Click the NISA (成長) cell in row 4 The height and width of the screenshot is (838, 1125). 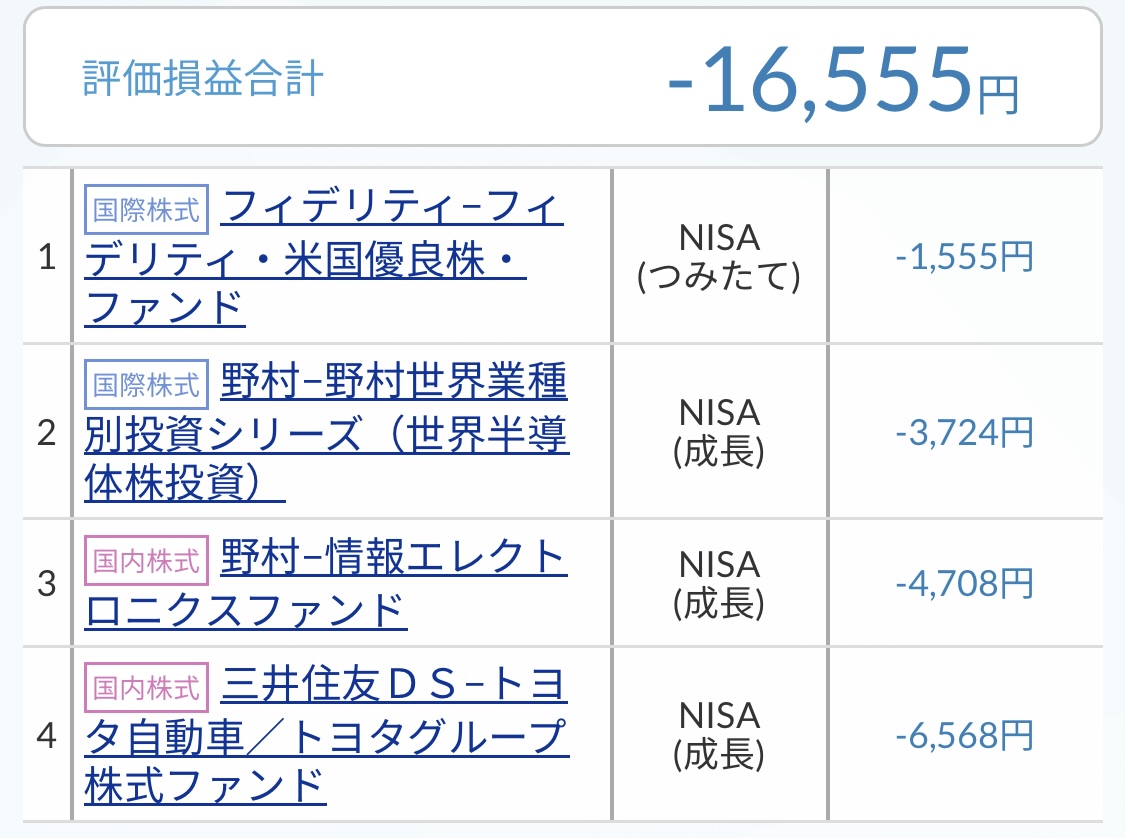pyautogui.click(x=720, y=735)
